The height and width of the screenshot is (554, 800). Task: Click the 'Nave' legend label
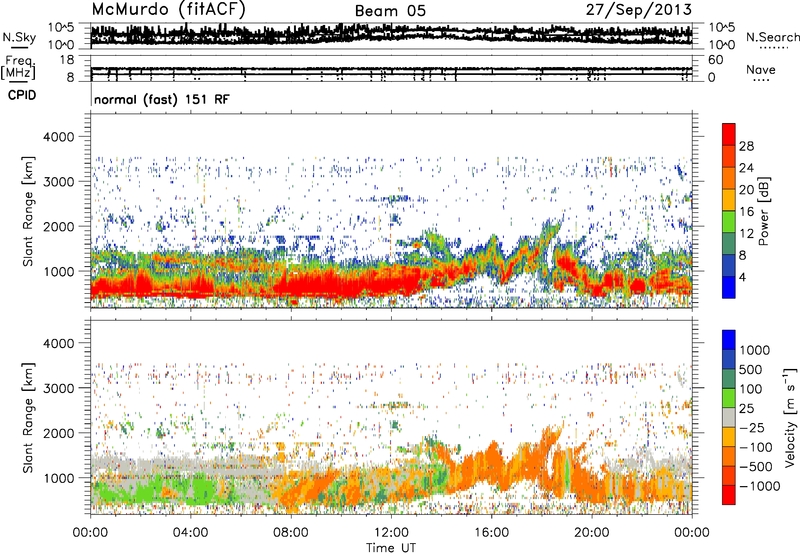(761, 69)
